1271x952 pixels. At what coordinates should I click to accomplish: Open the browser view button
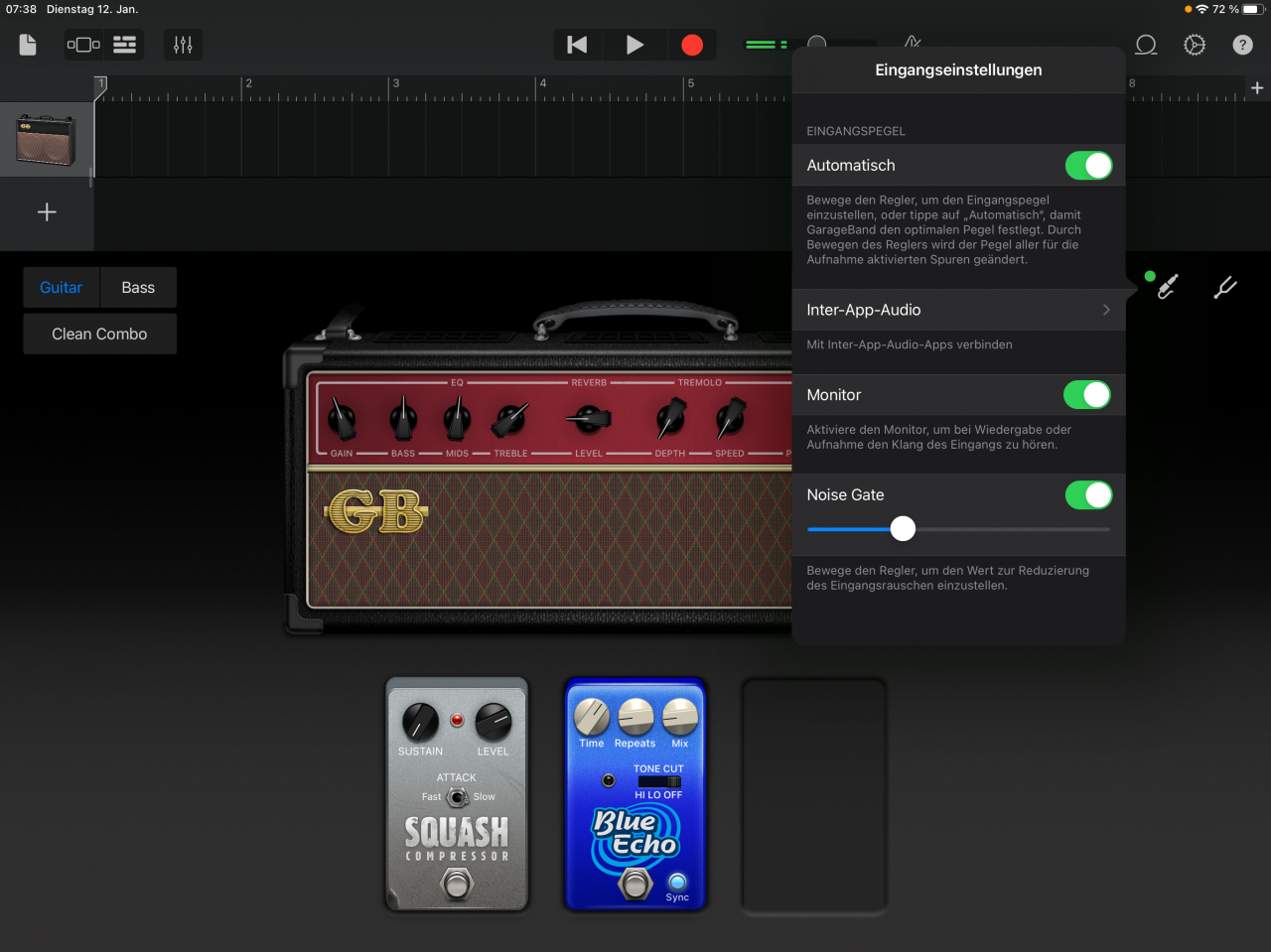[x=83, y=45]
